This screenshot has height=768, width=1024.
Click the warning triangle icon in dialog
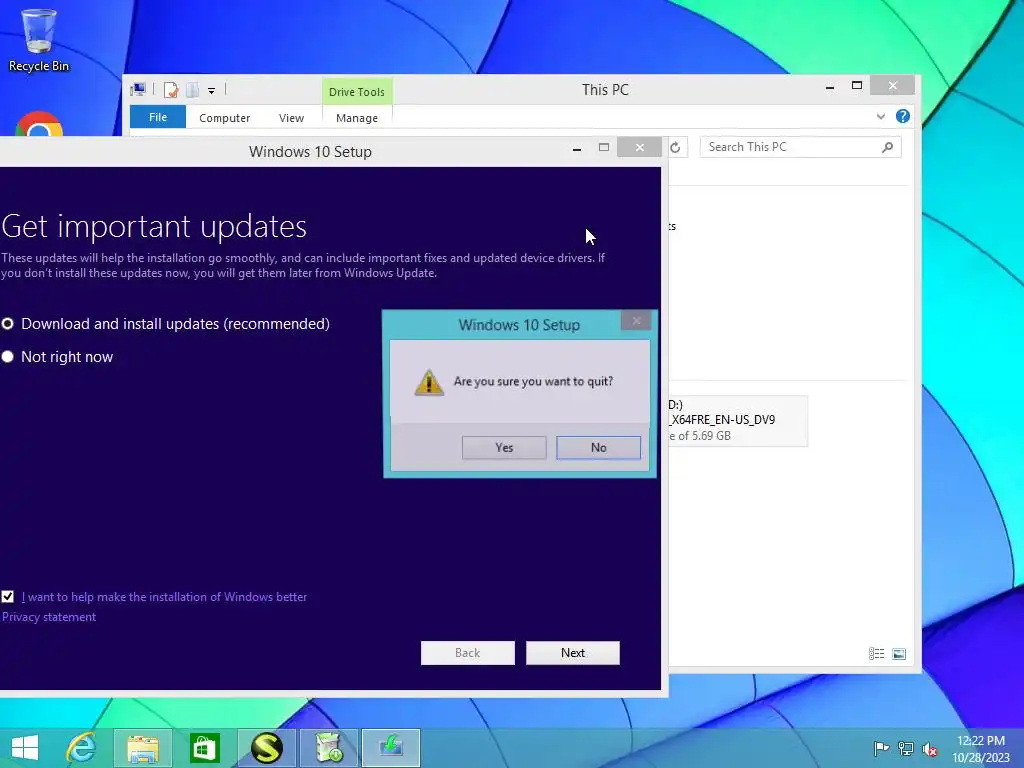click(429, 383)
